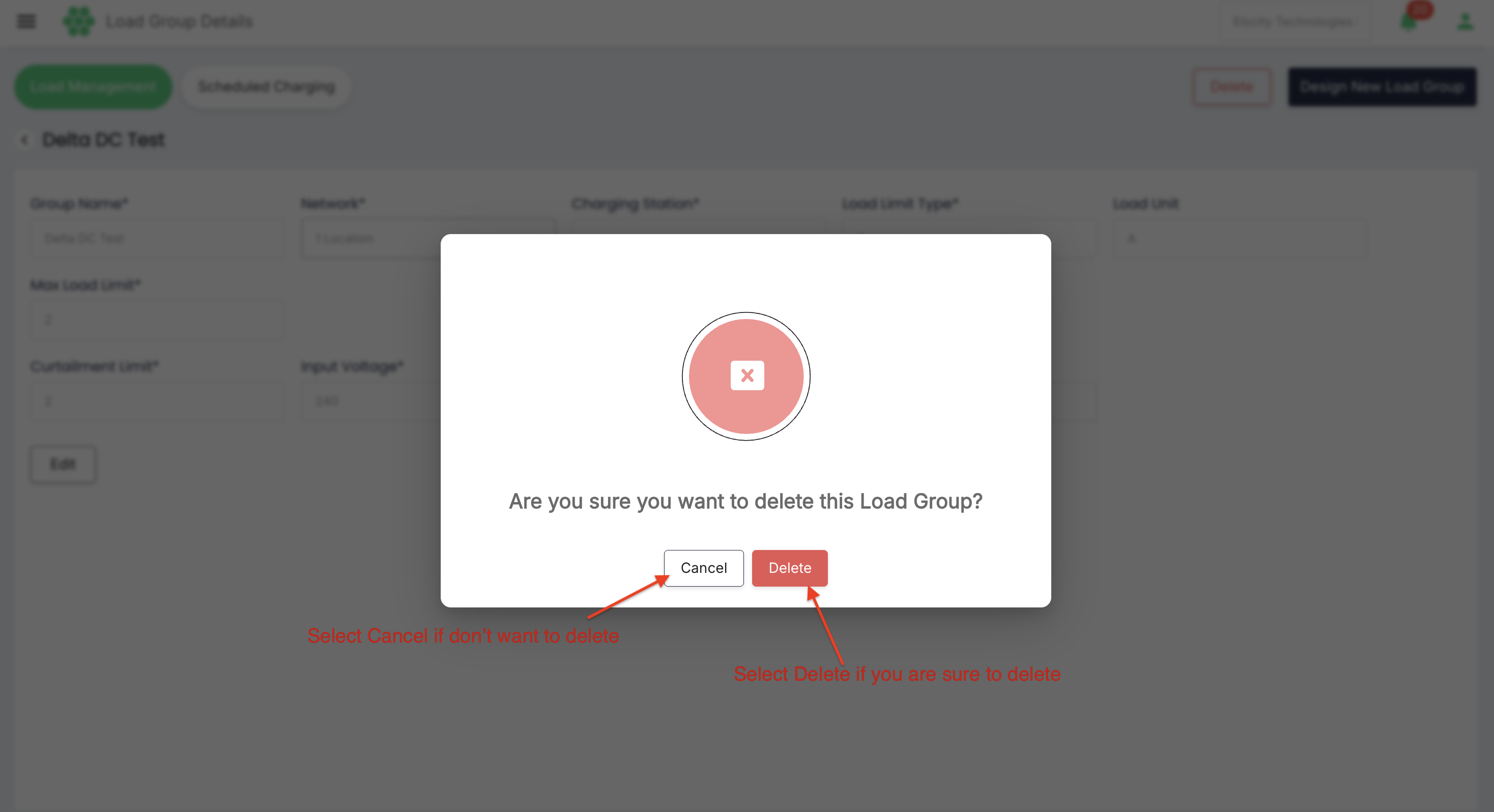Confirm deletion with red Delete button

pyautogui.click(x=789, y=568)
